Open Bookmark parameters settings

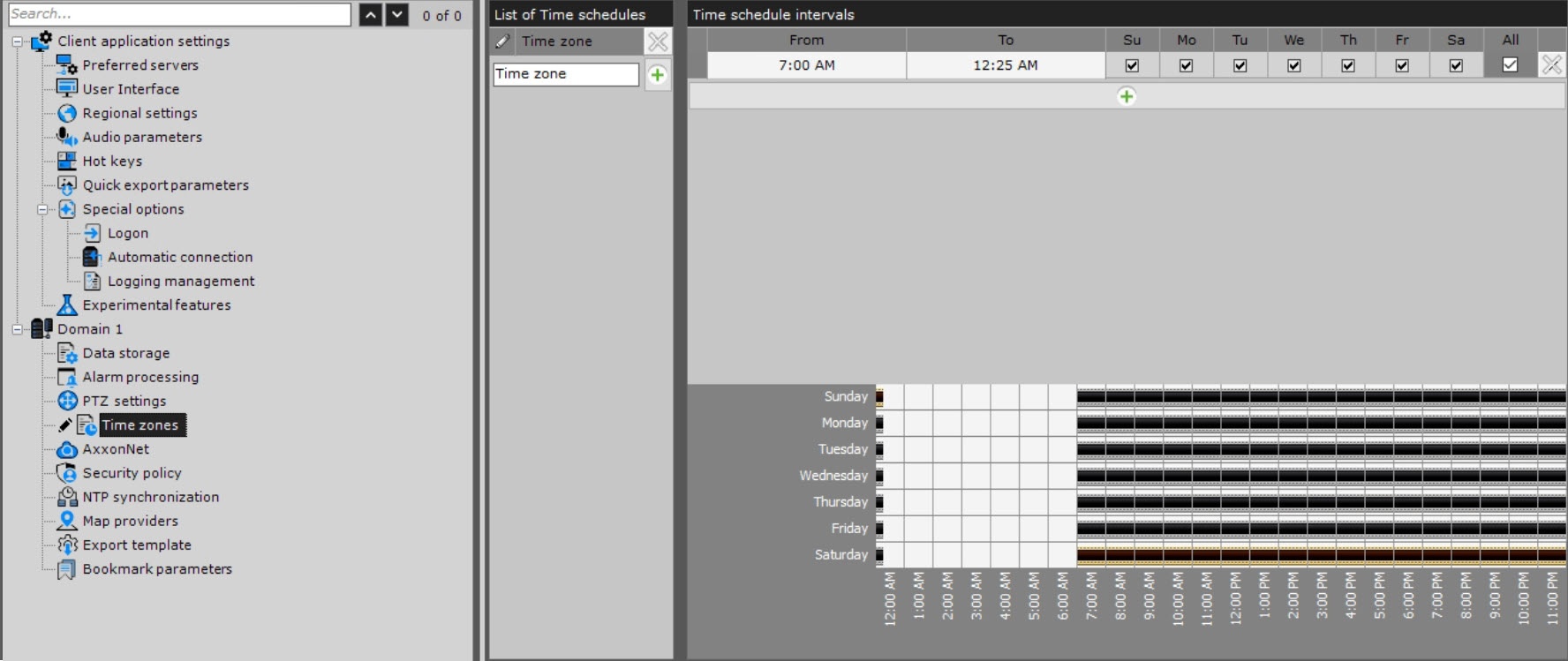[157, 569]
